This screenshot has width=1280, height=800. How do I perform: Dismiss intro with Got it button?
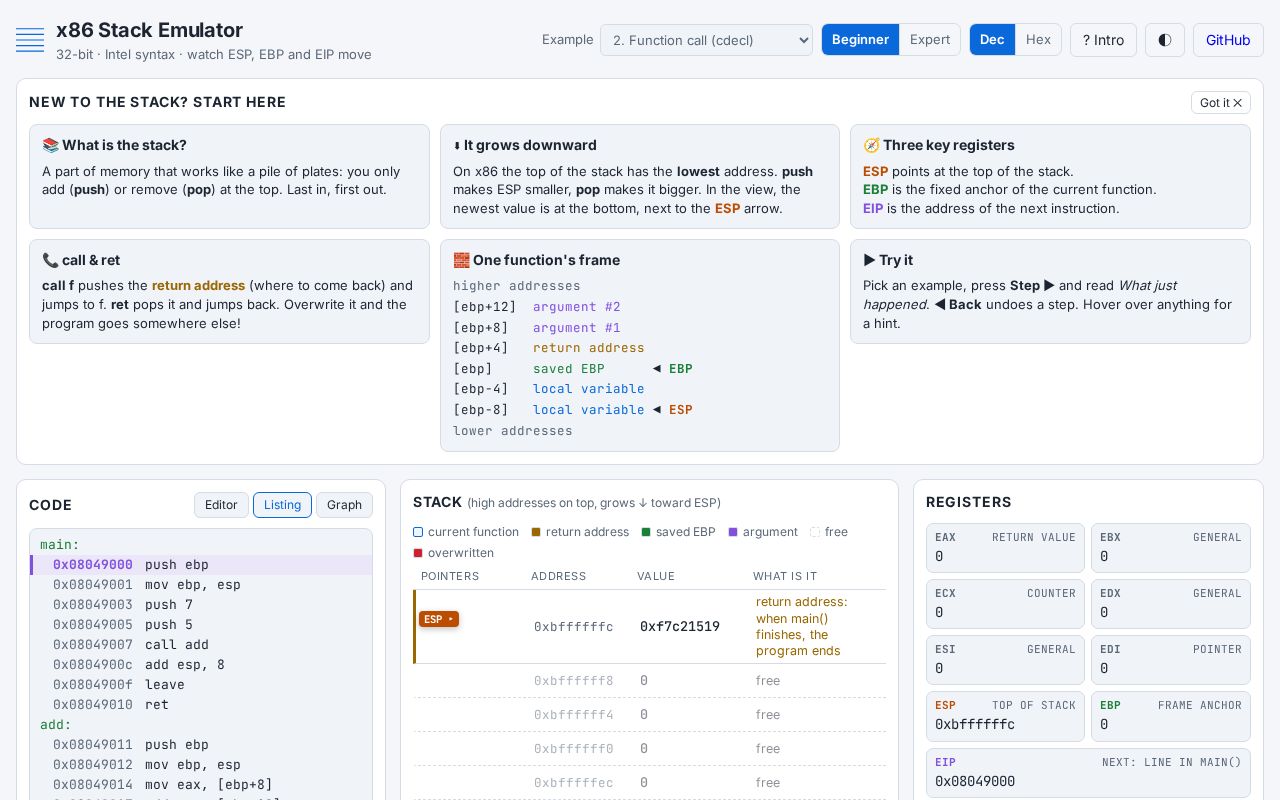[x=1221, y=103]
